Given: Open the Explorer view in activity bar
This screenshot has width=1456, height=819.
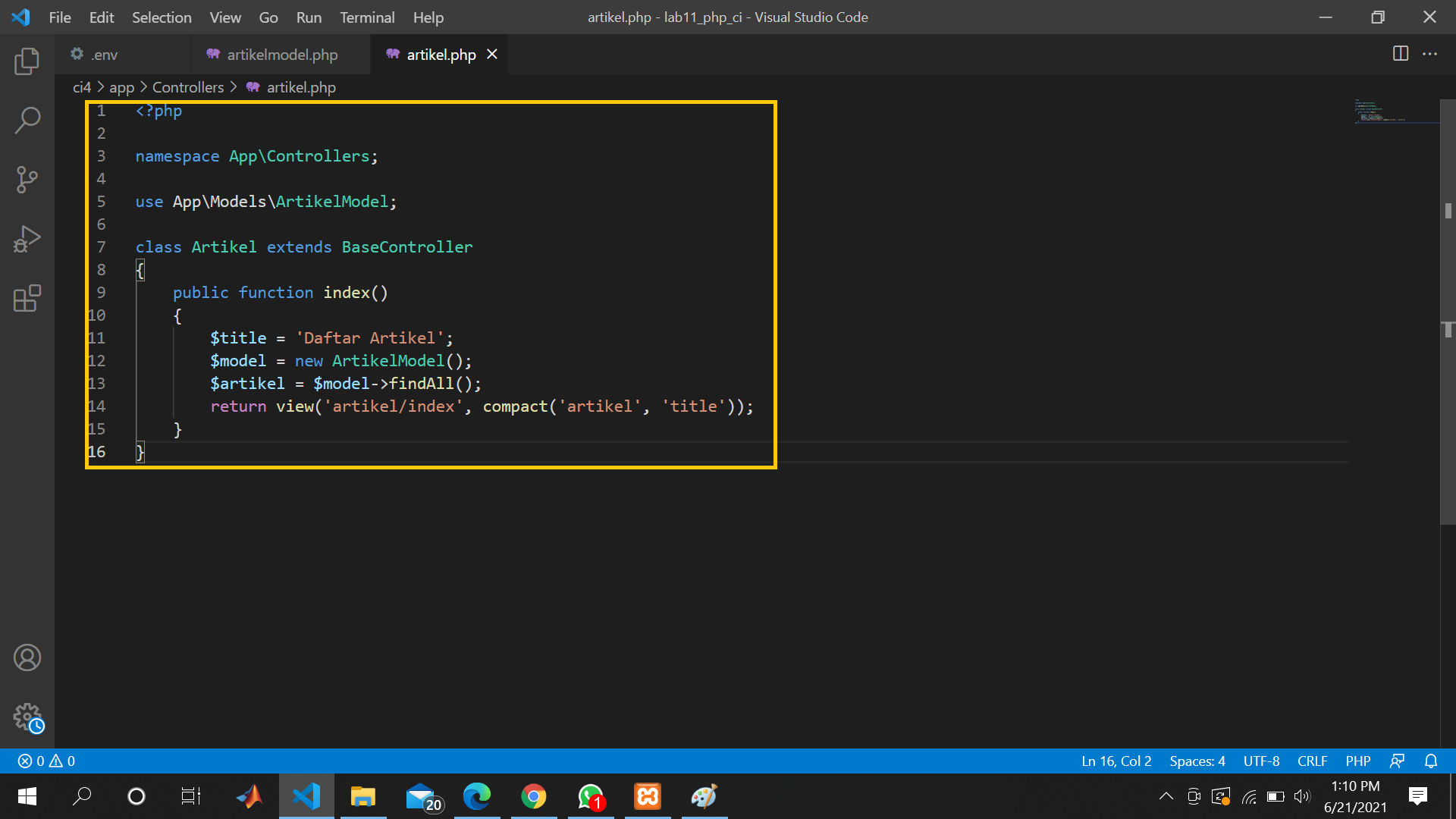Looking at the screenshot, I should 27,61.
